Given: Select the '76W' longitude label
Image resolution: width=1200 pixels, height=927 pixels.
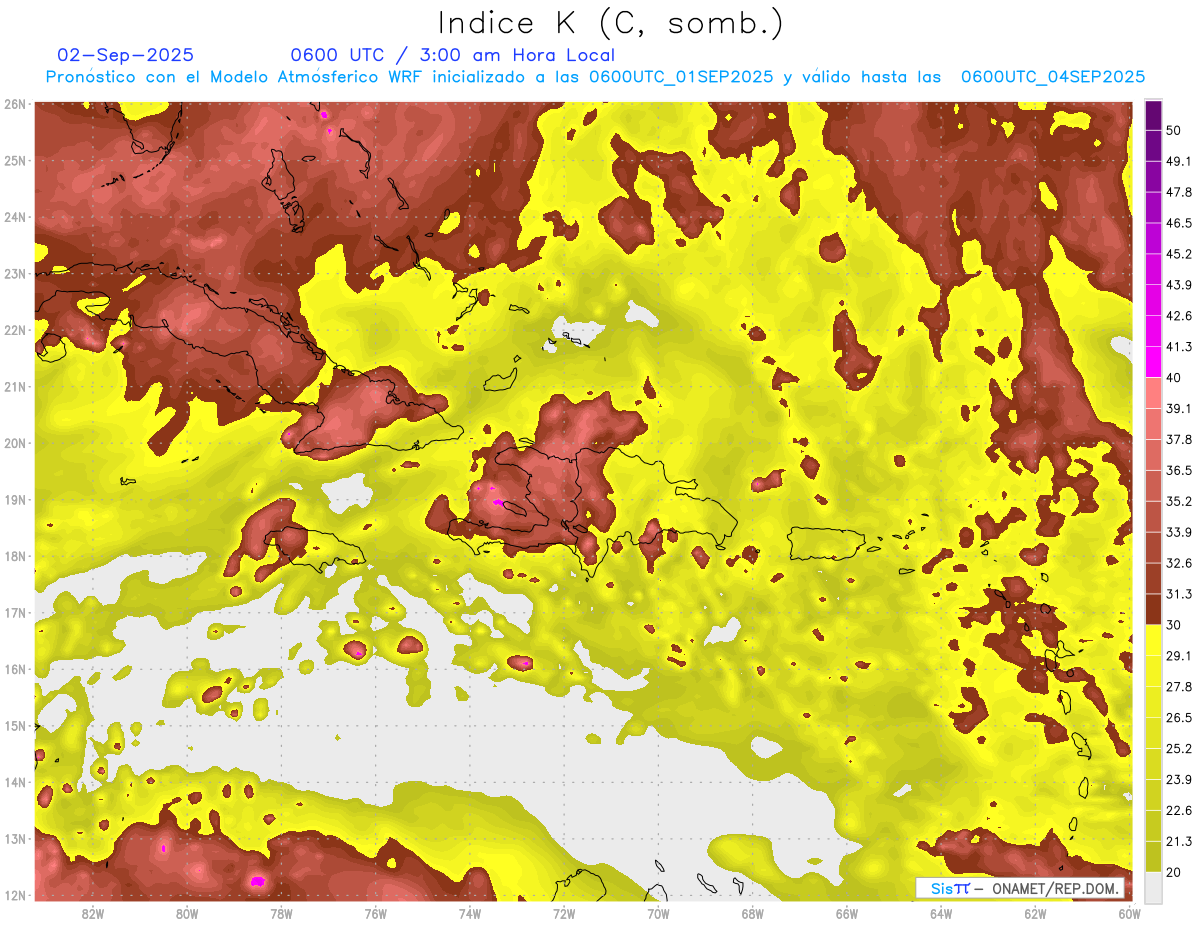Looking at the screenshot, I should coord(375,913).
